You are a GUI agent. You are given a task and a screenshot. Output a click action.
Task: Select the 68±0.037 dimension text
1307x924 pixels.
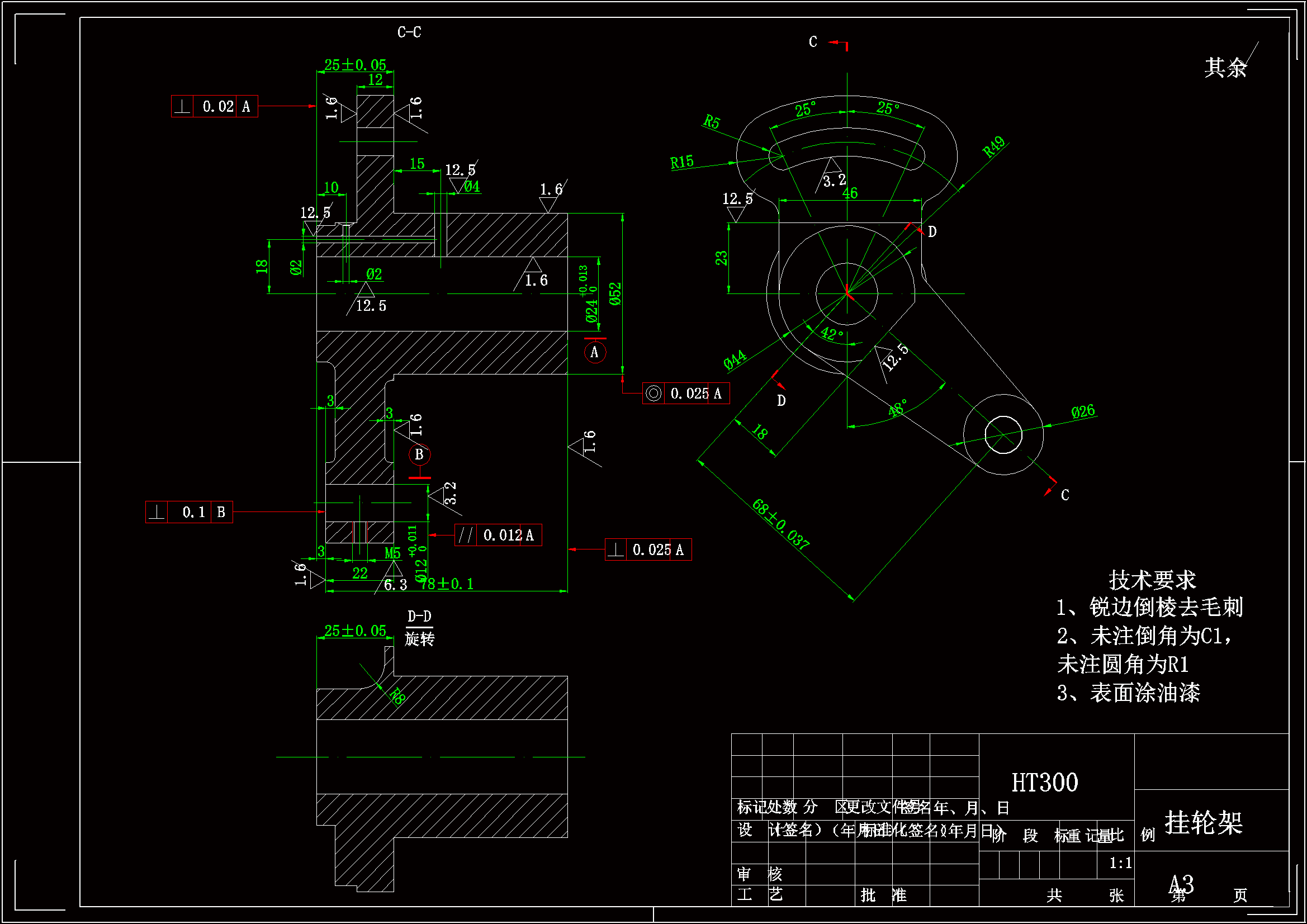click(x=781, y=524)
